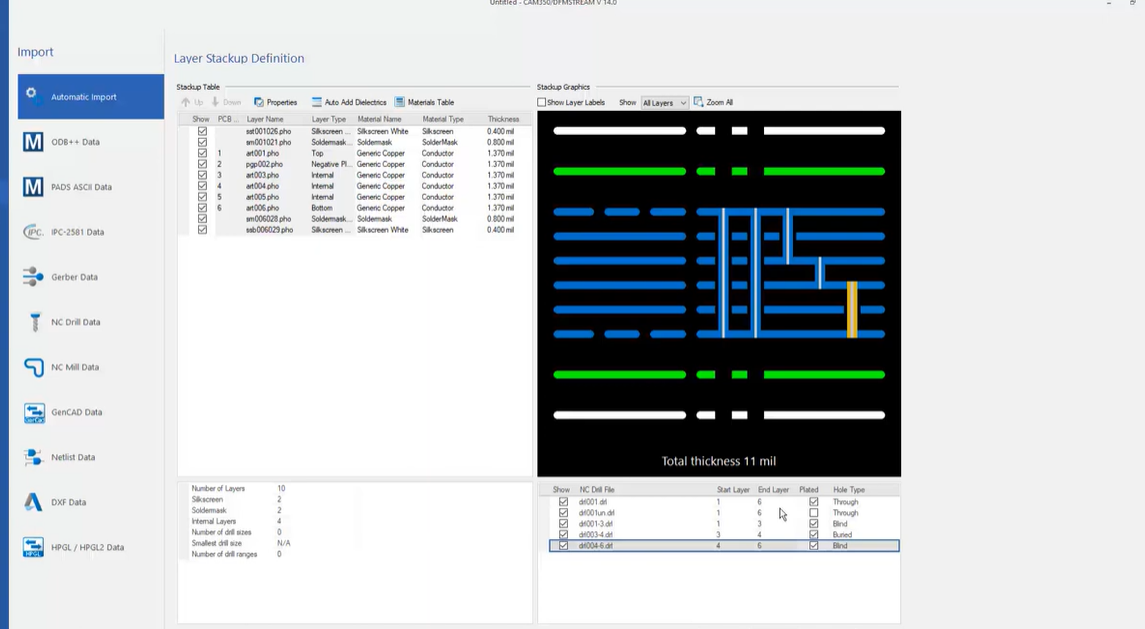This screenshot has width=1145, height=629.
Task: Click the Gerber Data icon
Action: pos(33,277)
